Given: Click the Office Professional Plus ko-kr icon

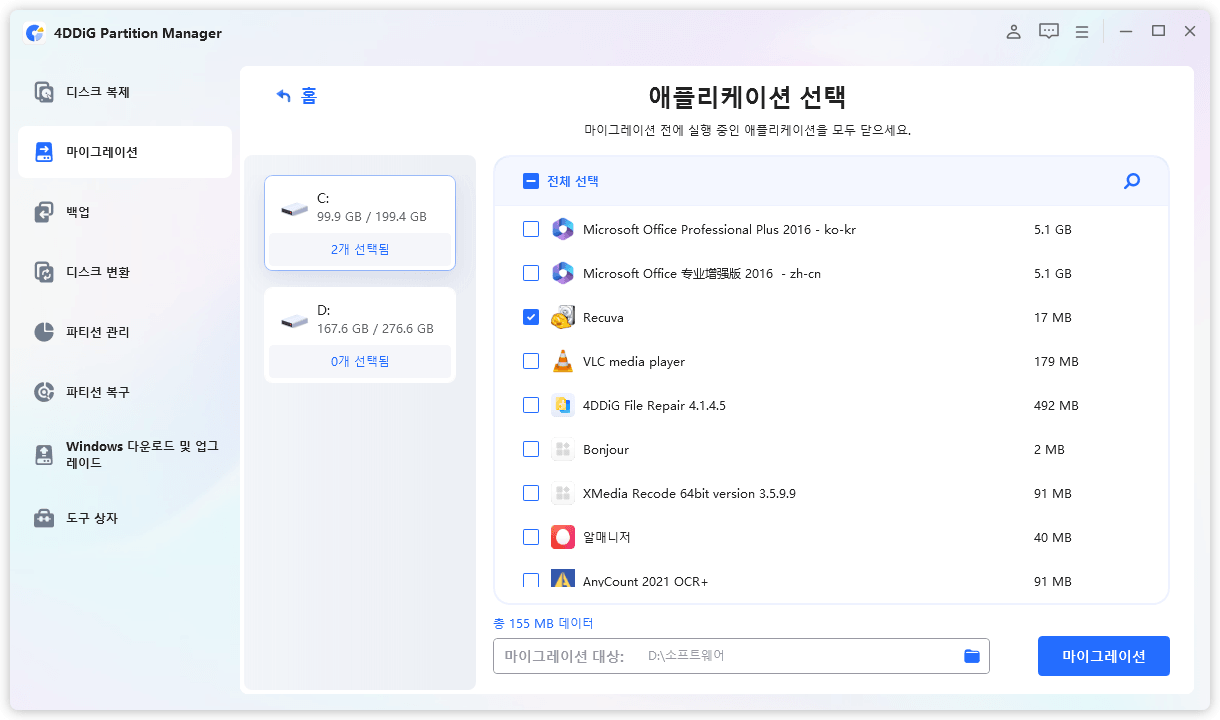Looking at the screenshot, I should tap(563, 229).
